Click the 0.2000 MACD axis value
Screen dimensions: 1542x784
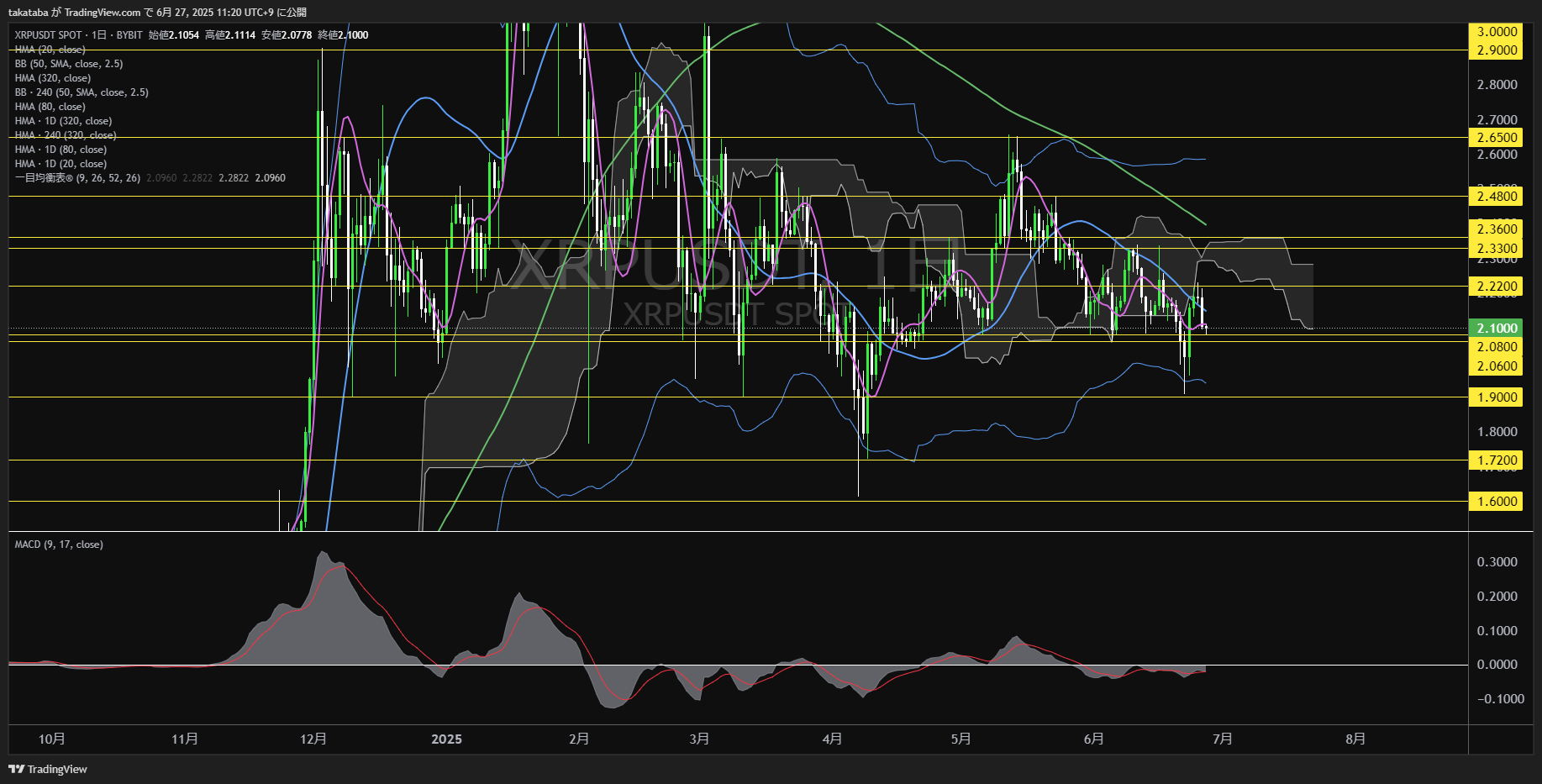(1497, 597)
